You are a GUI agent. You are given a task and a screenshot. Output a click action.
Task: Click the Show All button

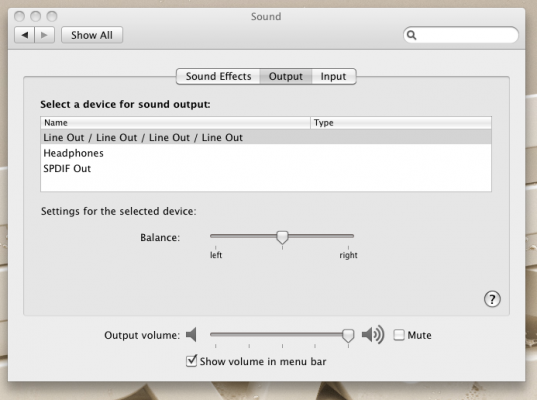tap(92, 35)
